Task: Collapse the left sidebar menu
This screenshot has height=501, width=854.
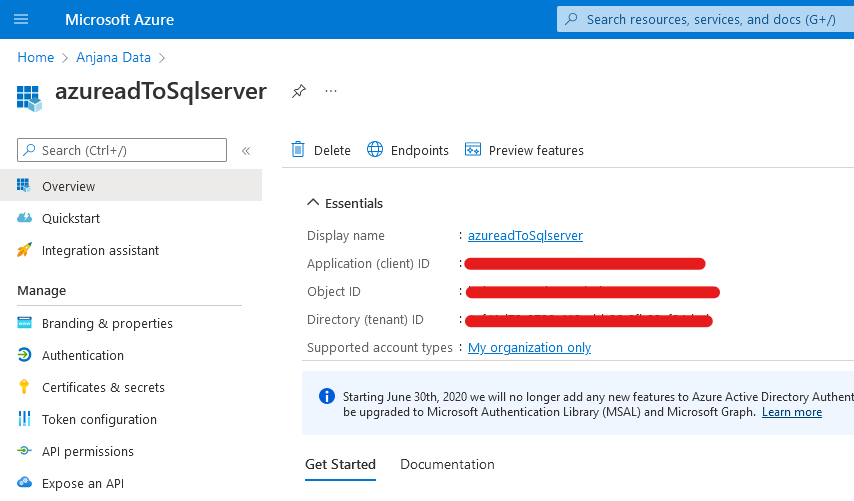Action: coord(246,150)
